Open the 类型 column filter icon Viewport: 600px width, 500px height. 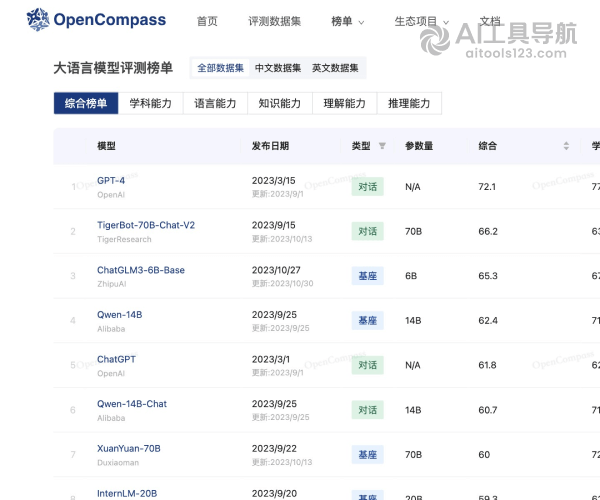tap(382, 146)
